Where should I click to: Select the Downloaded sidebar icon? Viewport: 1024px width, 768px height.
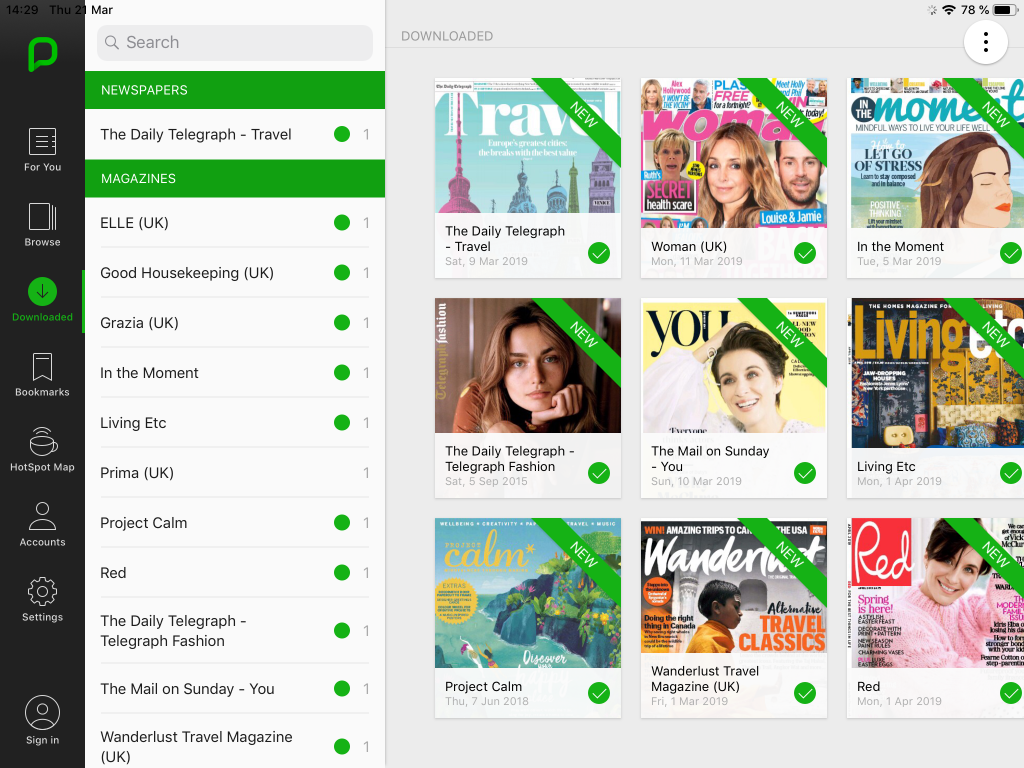pyautogui.click(x=42, y=300)
